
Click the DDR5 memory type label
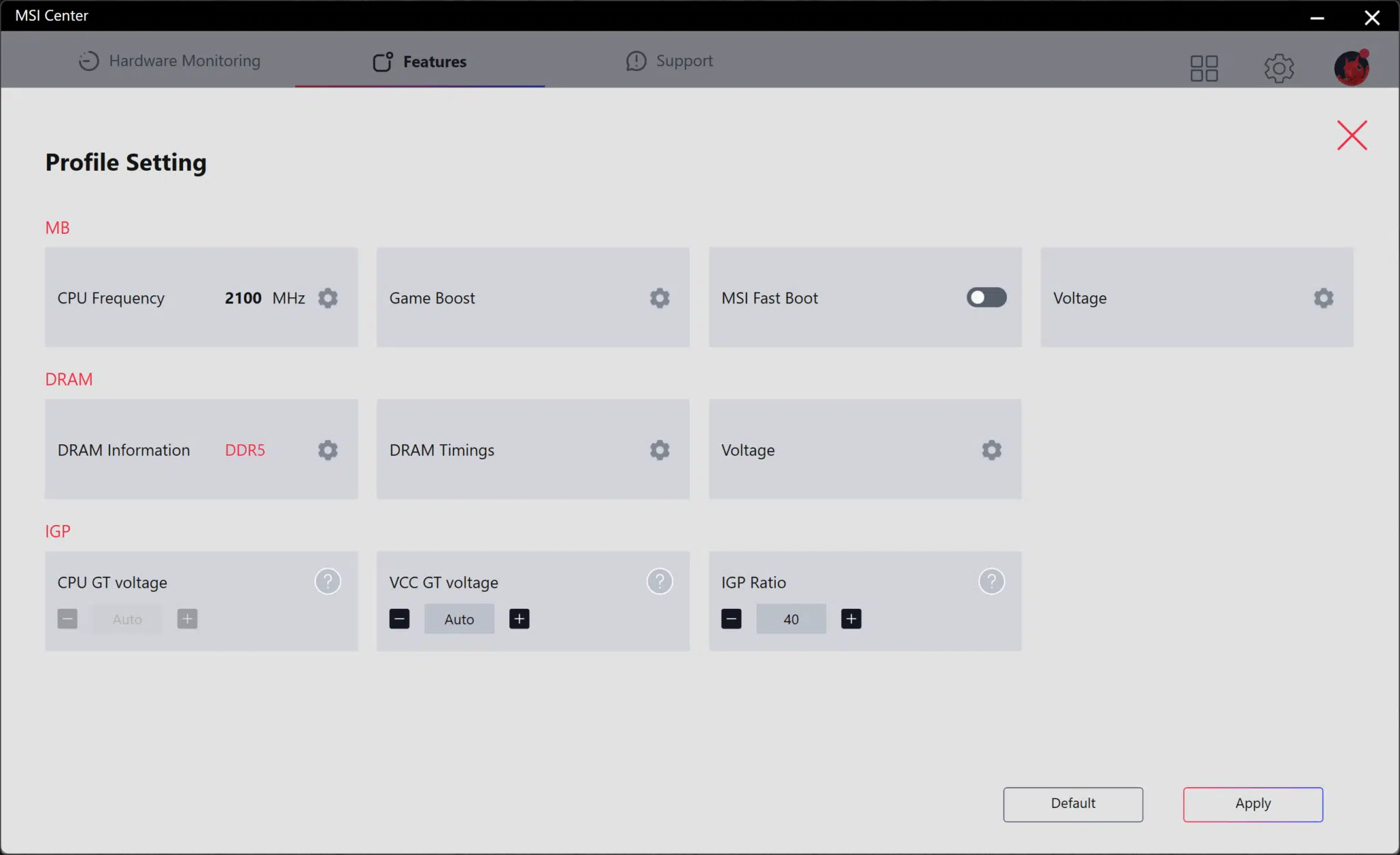point(245,450)
